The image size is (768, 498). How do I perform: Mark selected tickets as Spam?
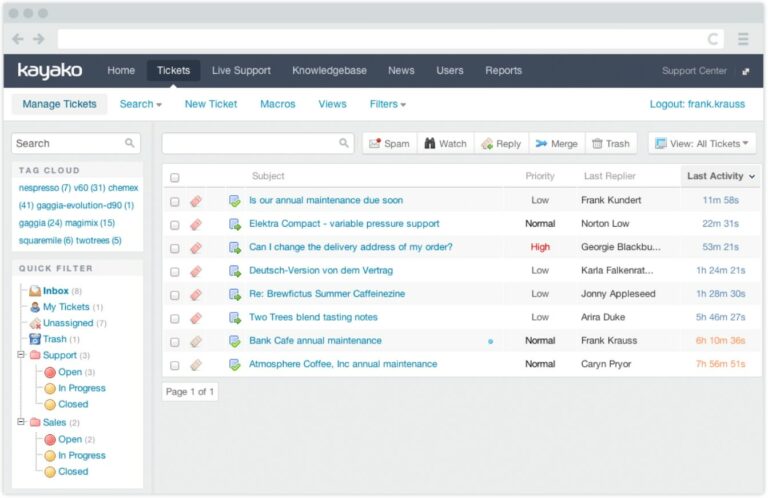389,143
